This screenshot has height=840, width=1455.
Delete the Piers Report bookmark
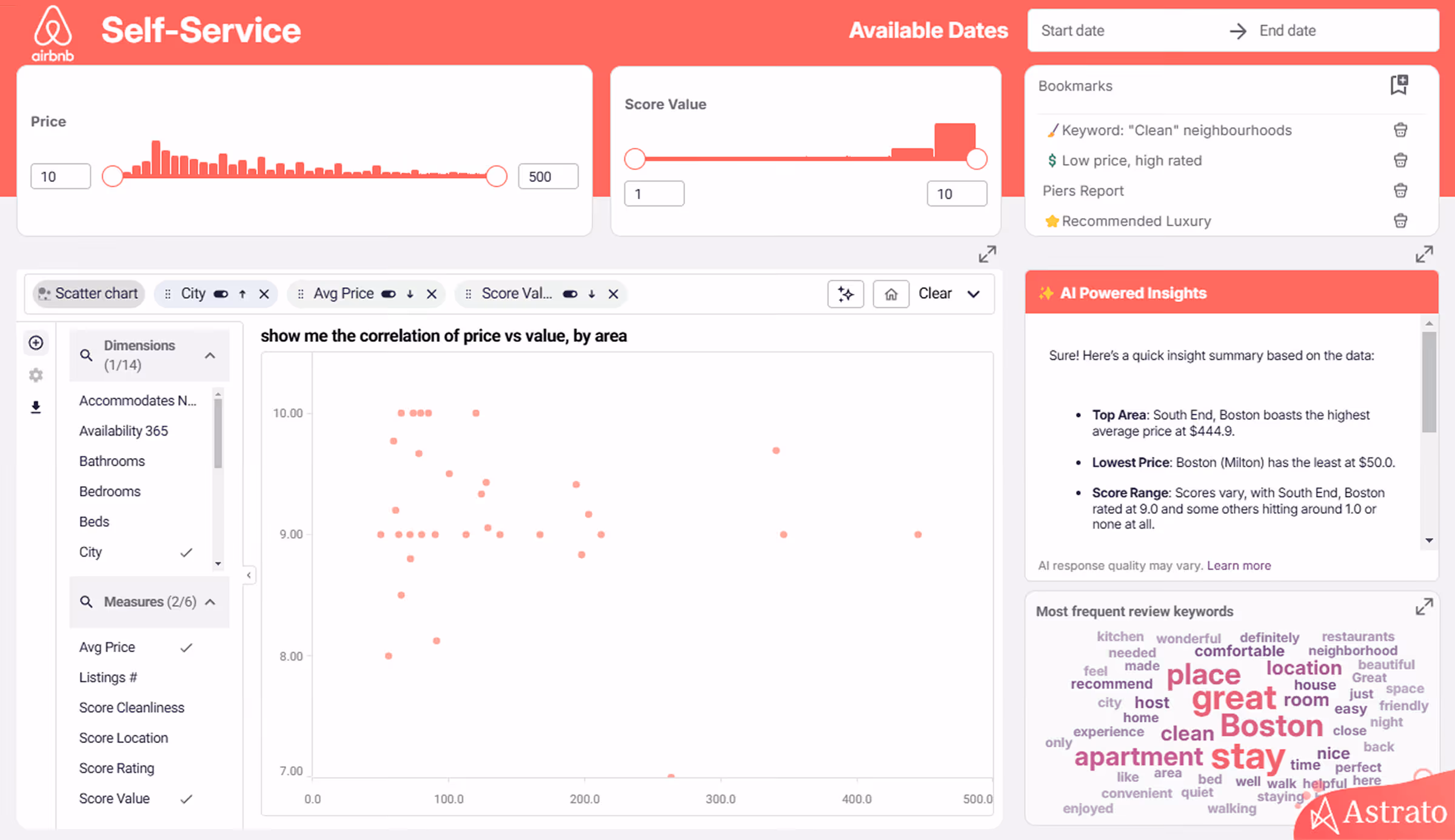[1400, 190]
